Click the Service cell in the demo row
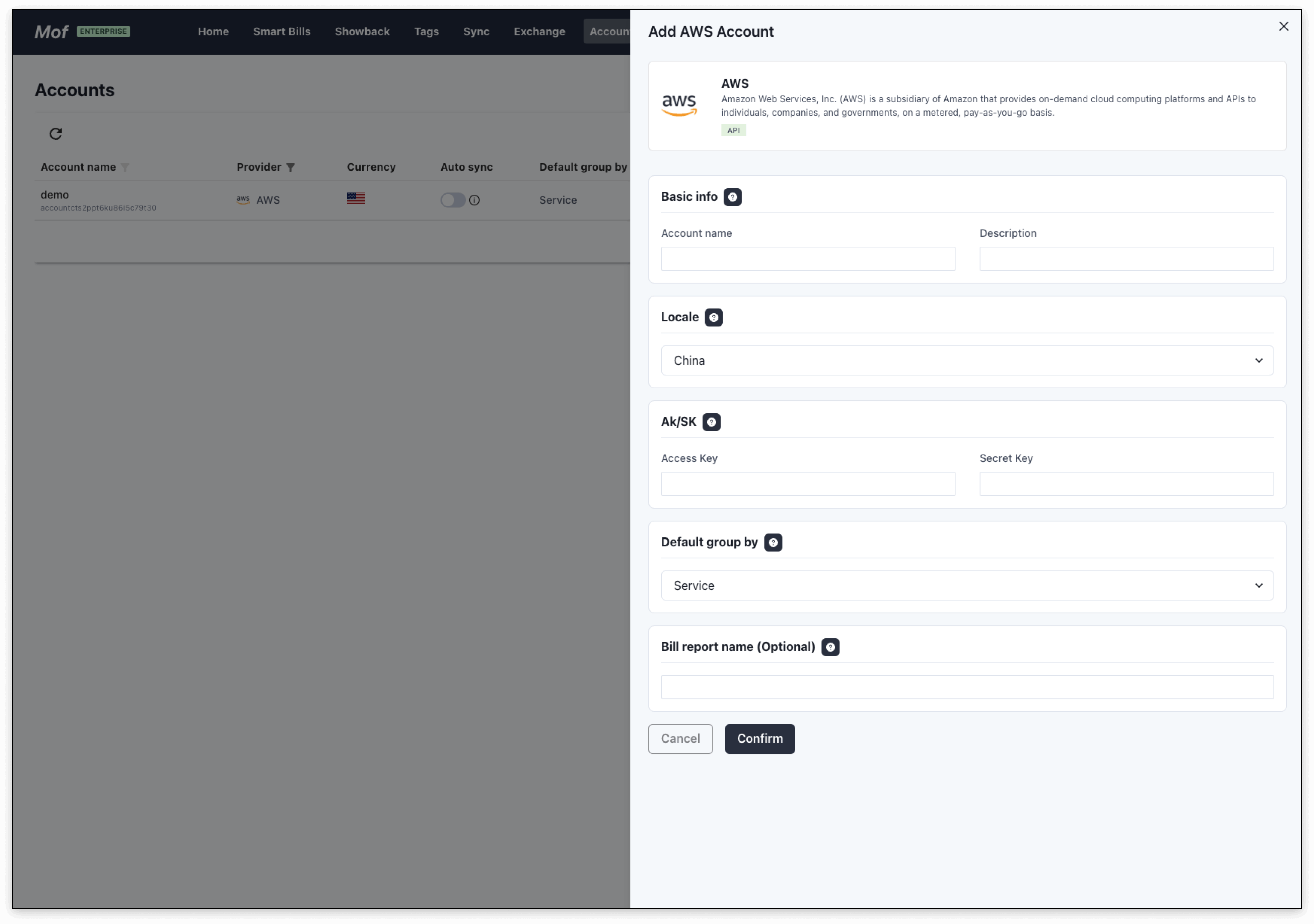1314x924 pixels. point(557,200)
